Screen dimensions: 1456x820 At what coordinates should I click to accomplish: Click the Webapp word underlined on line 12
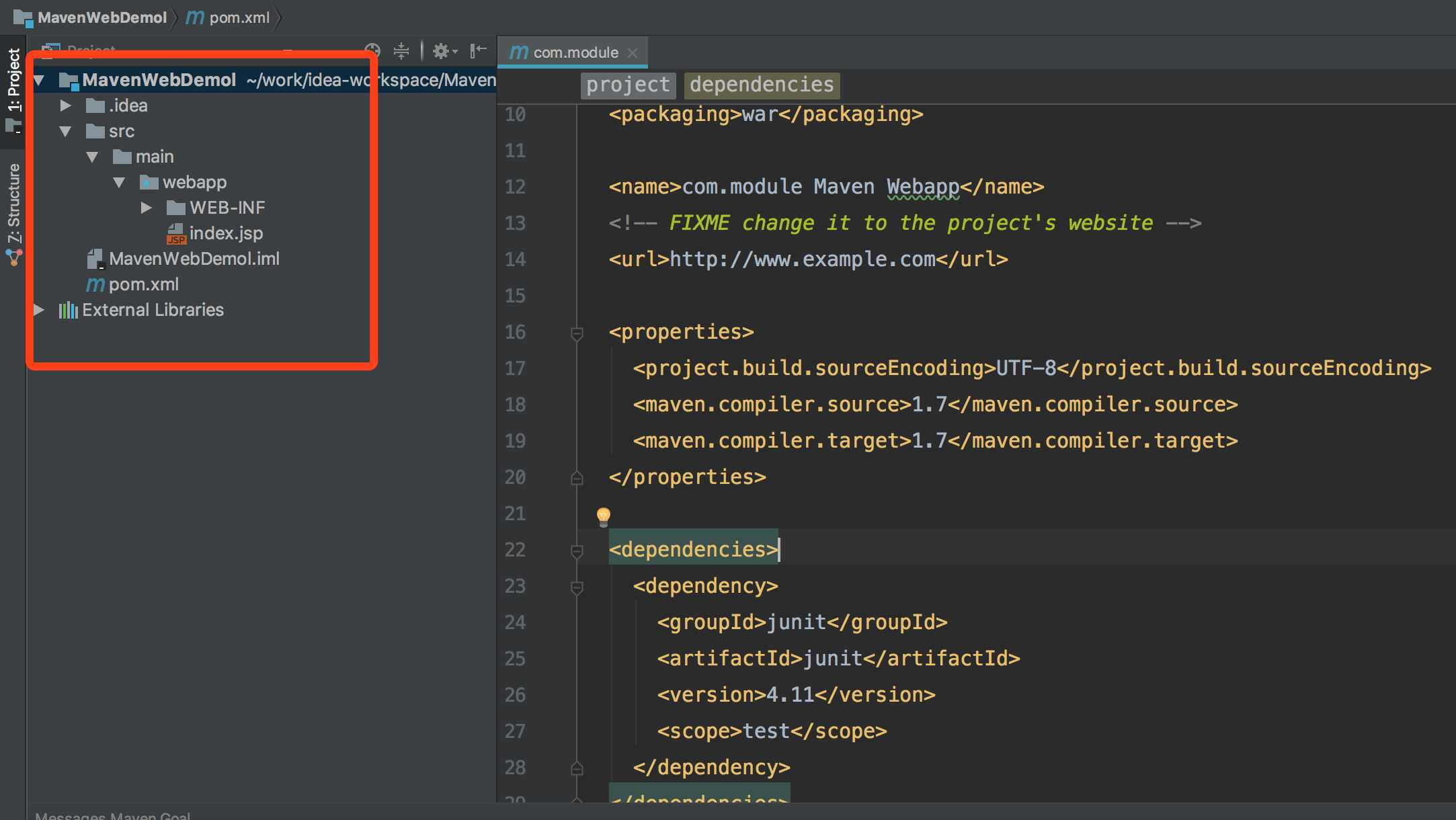[x=923, y=187]
